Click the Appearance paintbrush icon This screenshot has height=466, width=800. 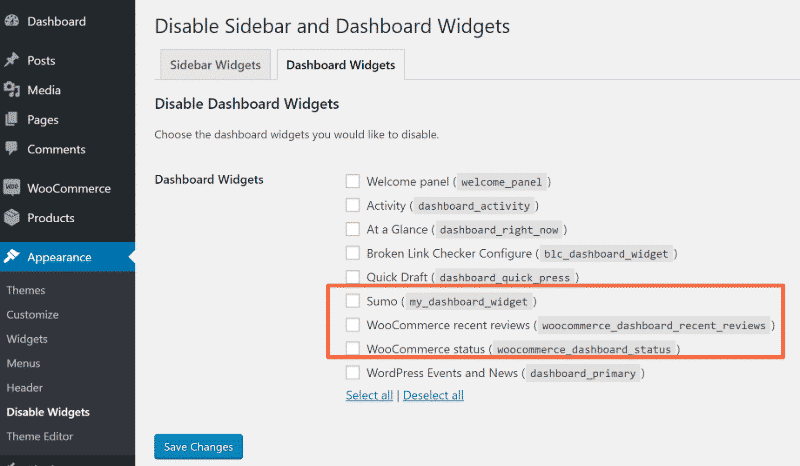click(12, 257)
